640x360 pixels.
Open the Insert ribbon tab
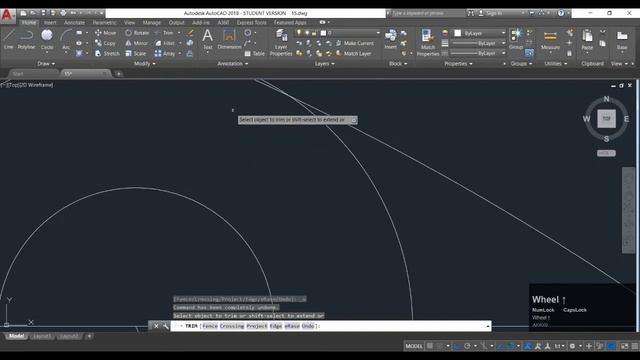coord(50,22)
